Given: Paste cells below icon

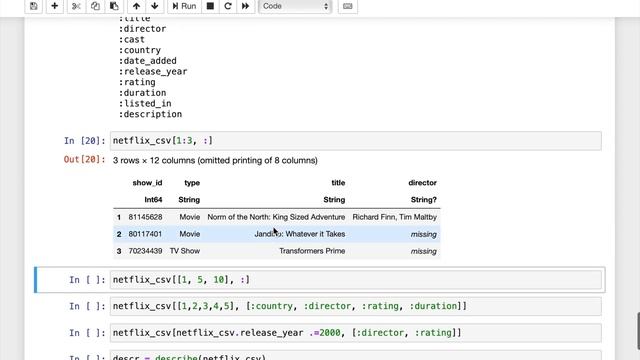Looking at the screenshot, I should (x=114, y=6).
